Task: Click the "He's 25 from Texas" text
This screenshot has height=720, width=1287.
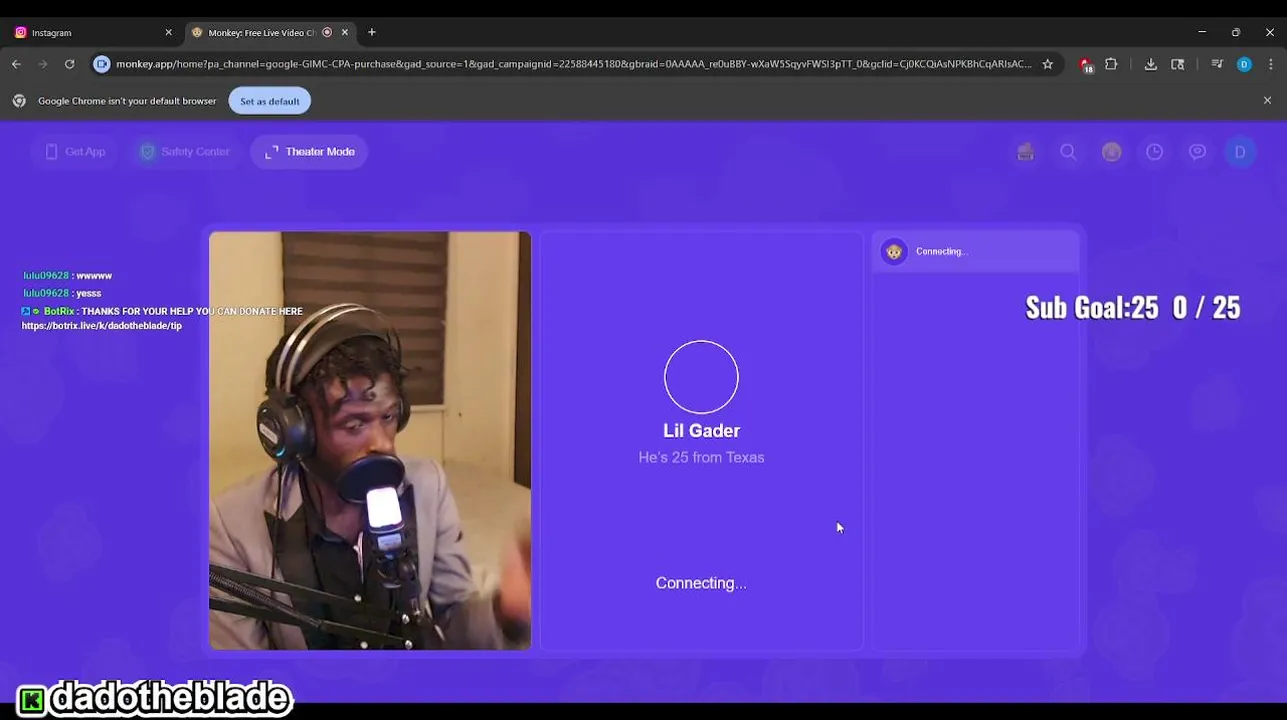Action: pyautogui.click(x=701, y=457)
